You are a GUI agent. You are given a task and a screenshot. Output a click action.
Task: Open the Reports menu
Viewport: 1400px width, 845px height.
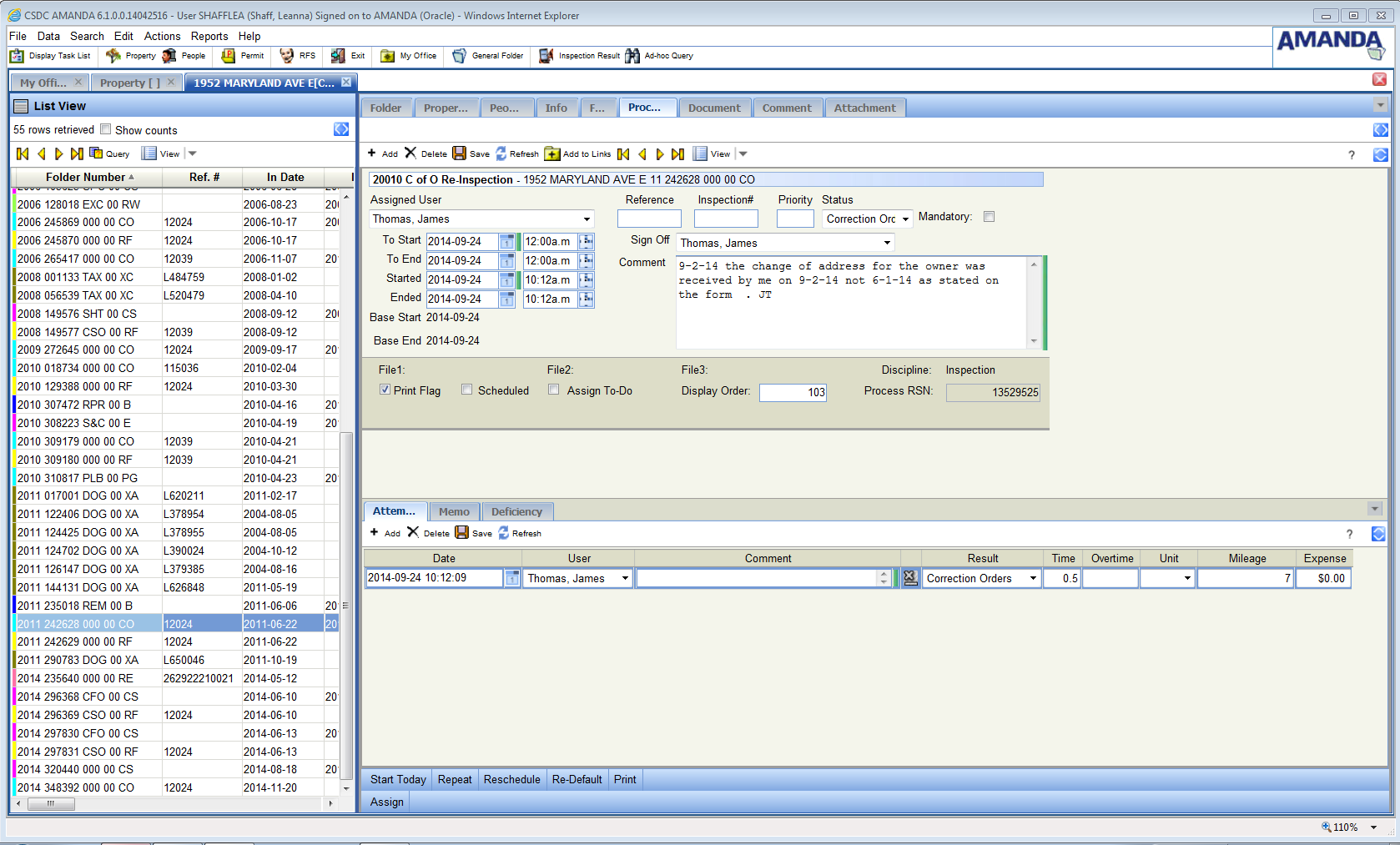coord(209,36)
